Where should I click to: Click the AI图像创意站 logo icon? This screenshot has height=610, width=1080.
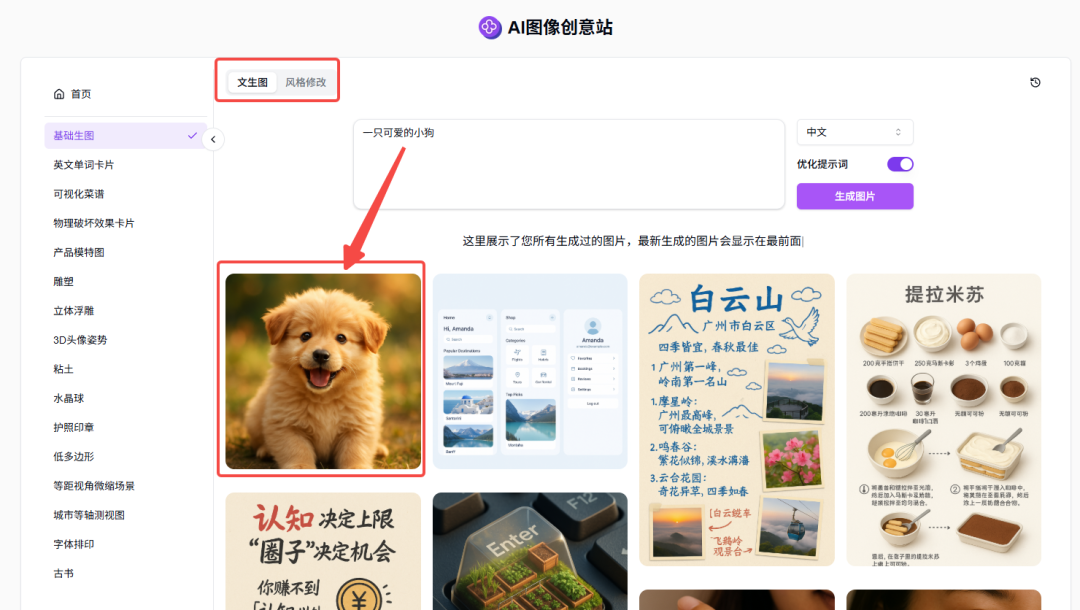pos(490,28)
